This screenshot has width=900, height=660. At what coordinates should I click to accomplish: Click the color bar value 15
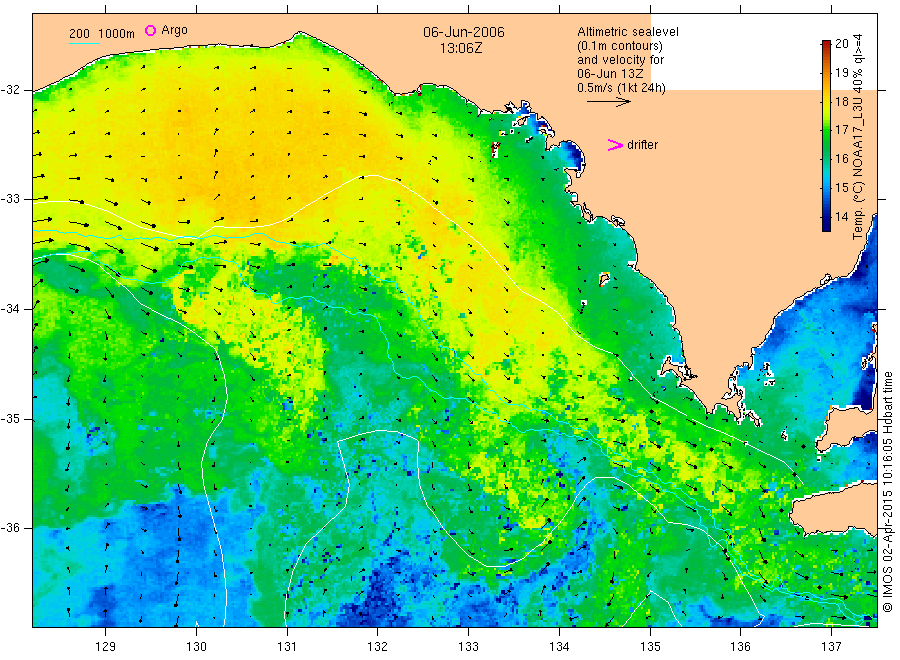(x=841, y=188)
